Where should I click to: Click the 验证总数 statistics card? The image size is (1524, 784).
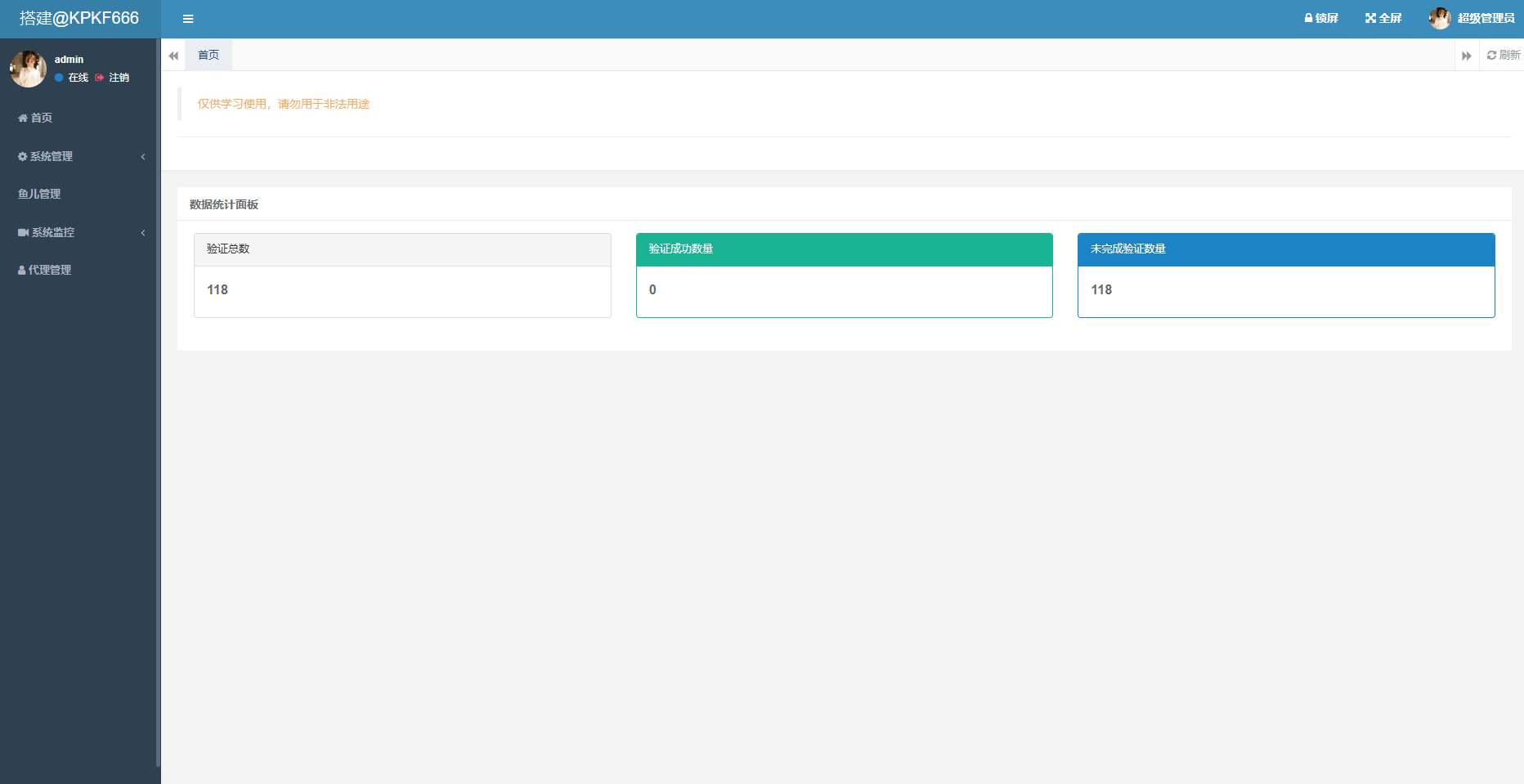pyautogui.click(x=402, y=276)
